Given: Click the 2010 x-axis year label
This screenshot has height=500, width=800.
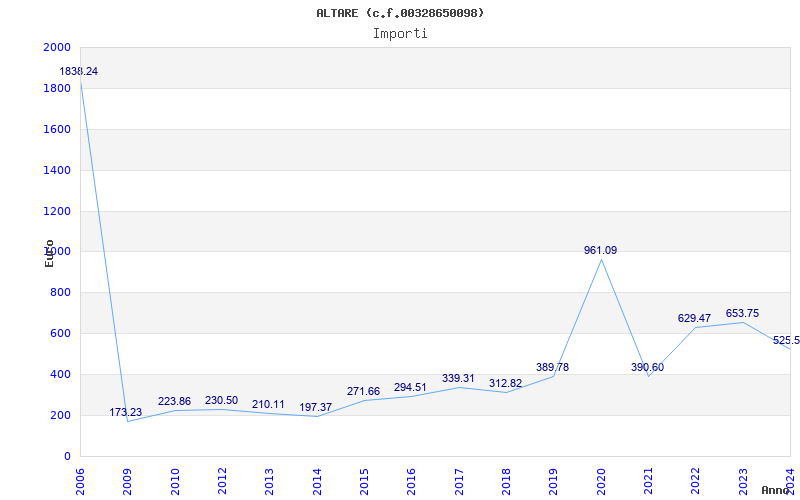Looking at the screenshot, I should pyautogui.click(x=175, y=480).
